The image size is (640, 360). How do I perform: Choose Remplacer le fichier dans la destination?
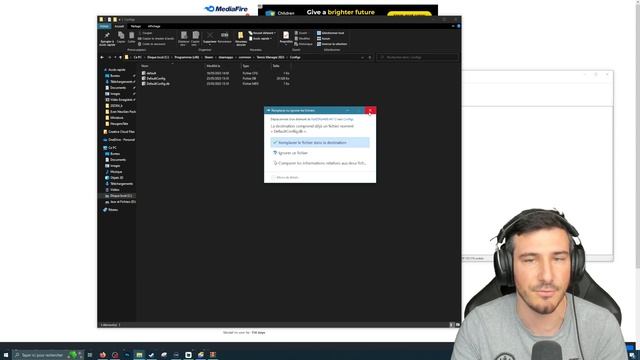[320, 143]
